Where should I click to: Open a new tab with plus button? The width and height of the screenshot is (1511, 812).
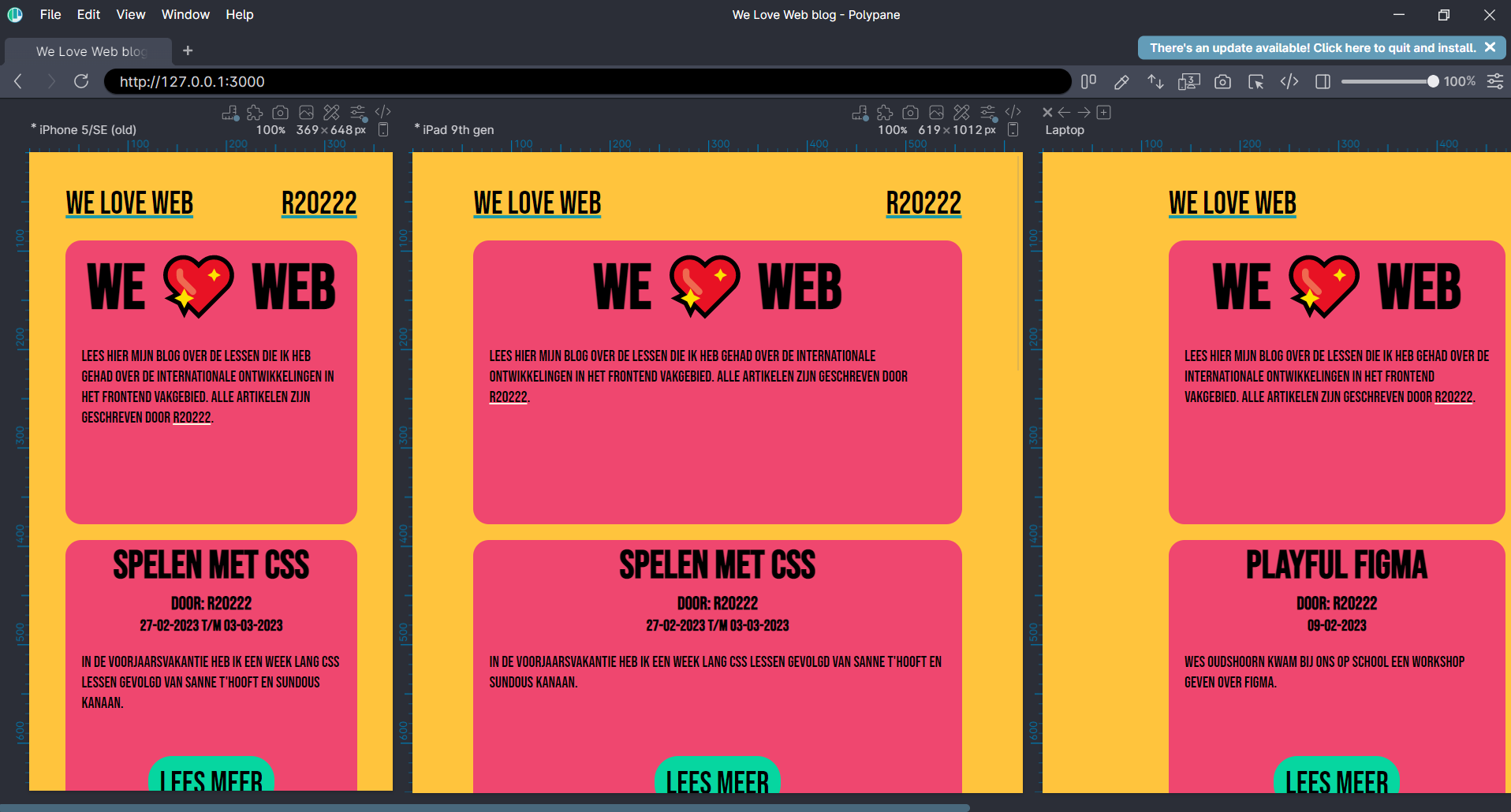[188, 50]
